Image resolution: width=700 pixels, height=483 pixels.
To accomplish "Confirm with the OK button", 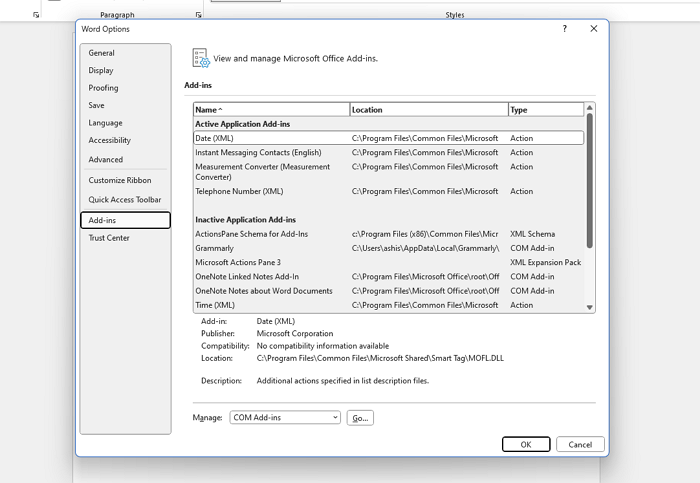I will (x=526, y=444).
